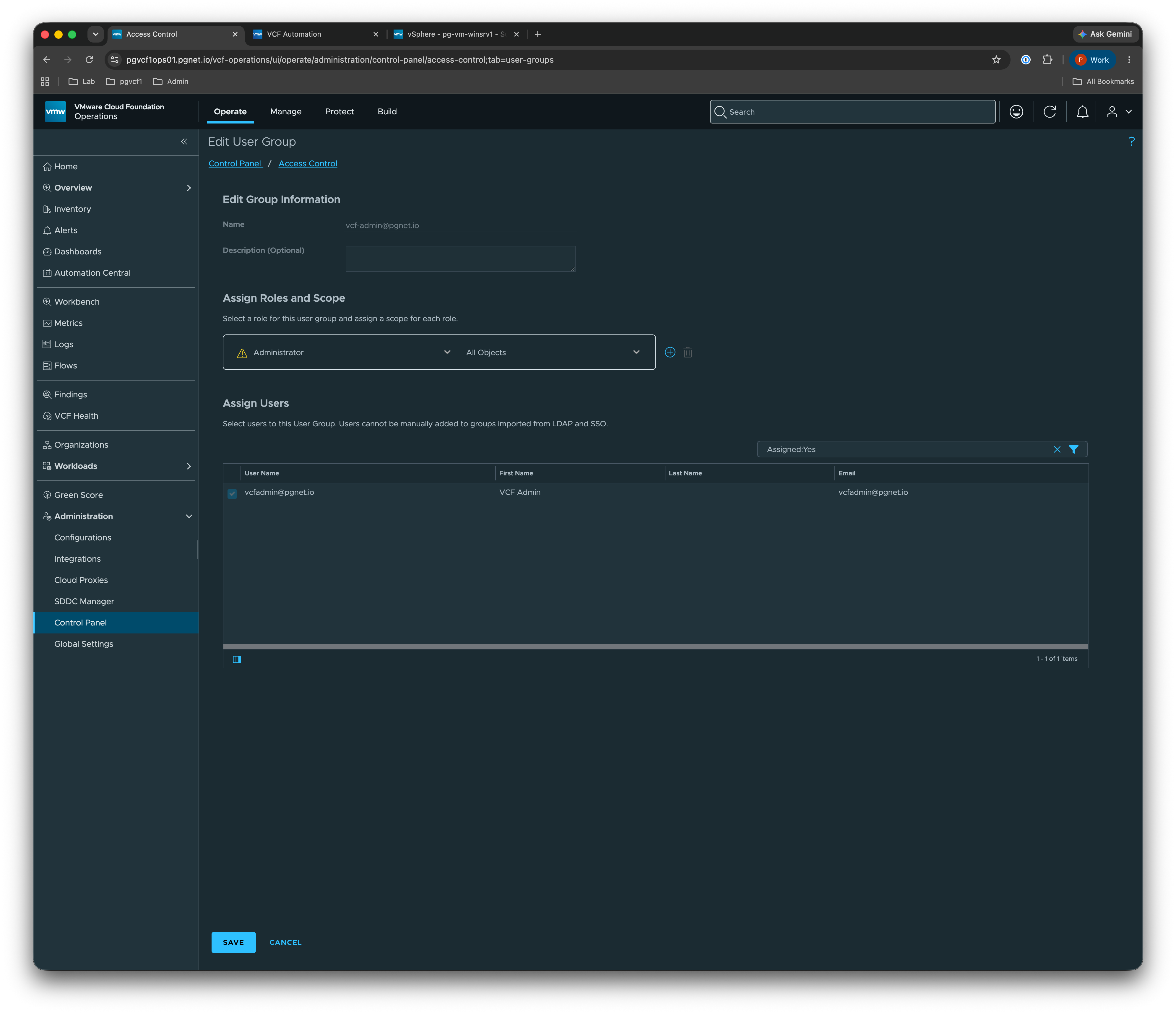Click the VMware logo
Screen dimensions: 1176x1014
55,112
